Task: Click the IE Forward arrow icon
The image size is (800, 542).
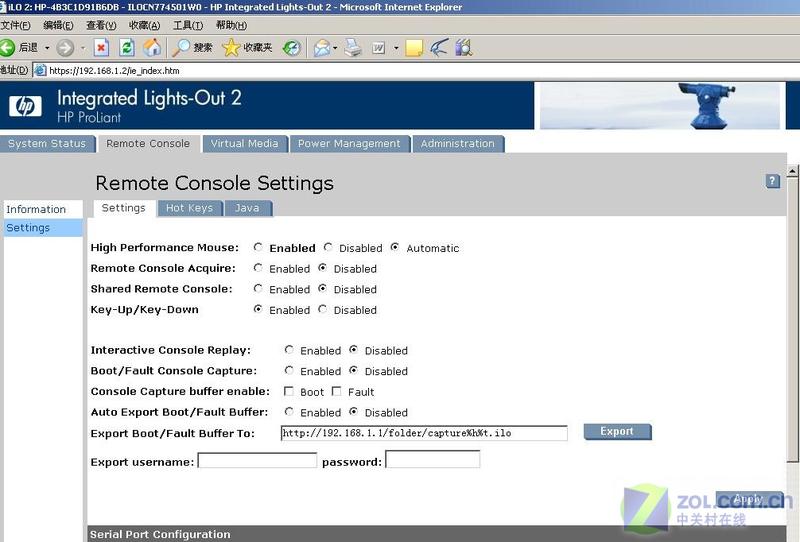Action: pyautogui.click(x=65, y=48)
